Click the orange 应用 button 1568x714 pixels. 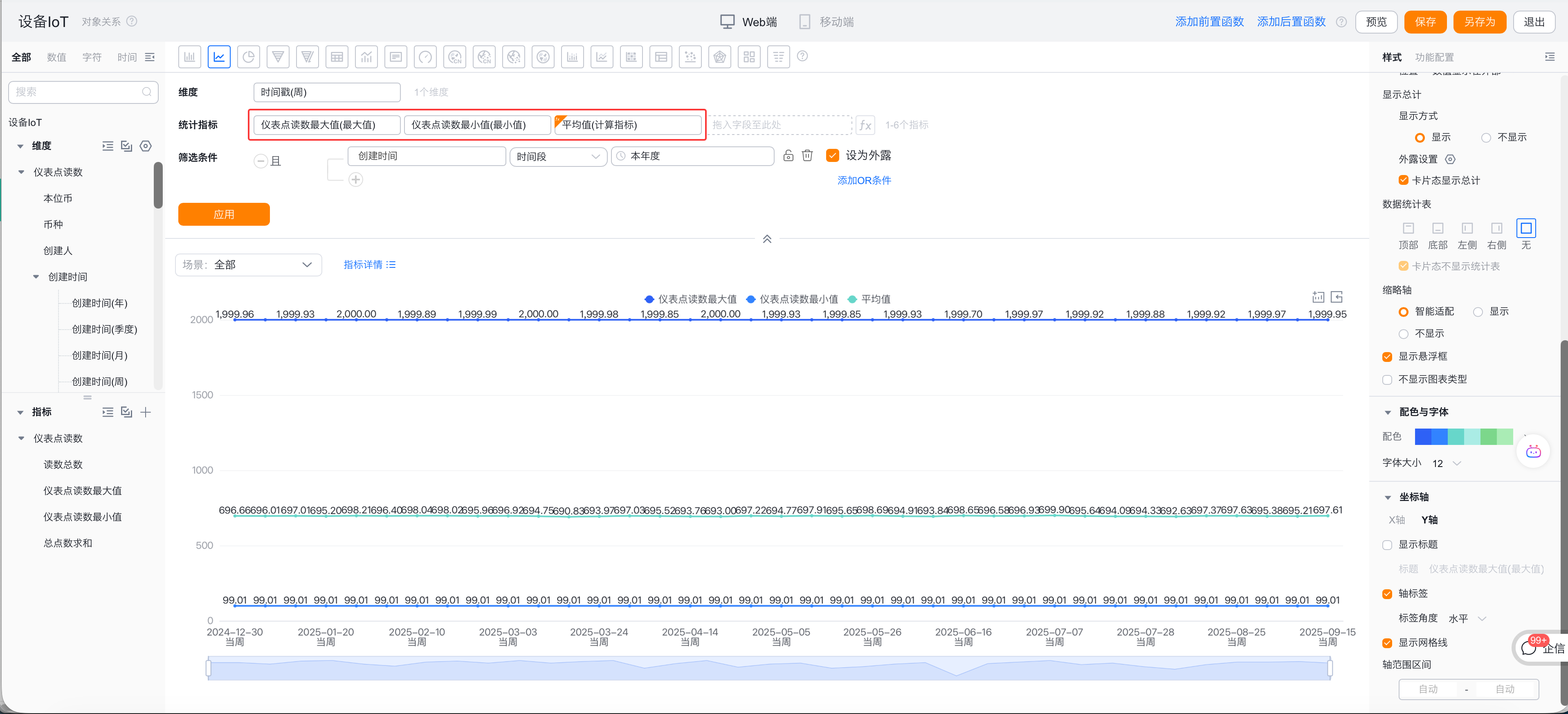pos(223,214)
